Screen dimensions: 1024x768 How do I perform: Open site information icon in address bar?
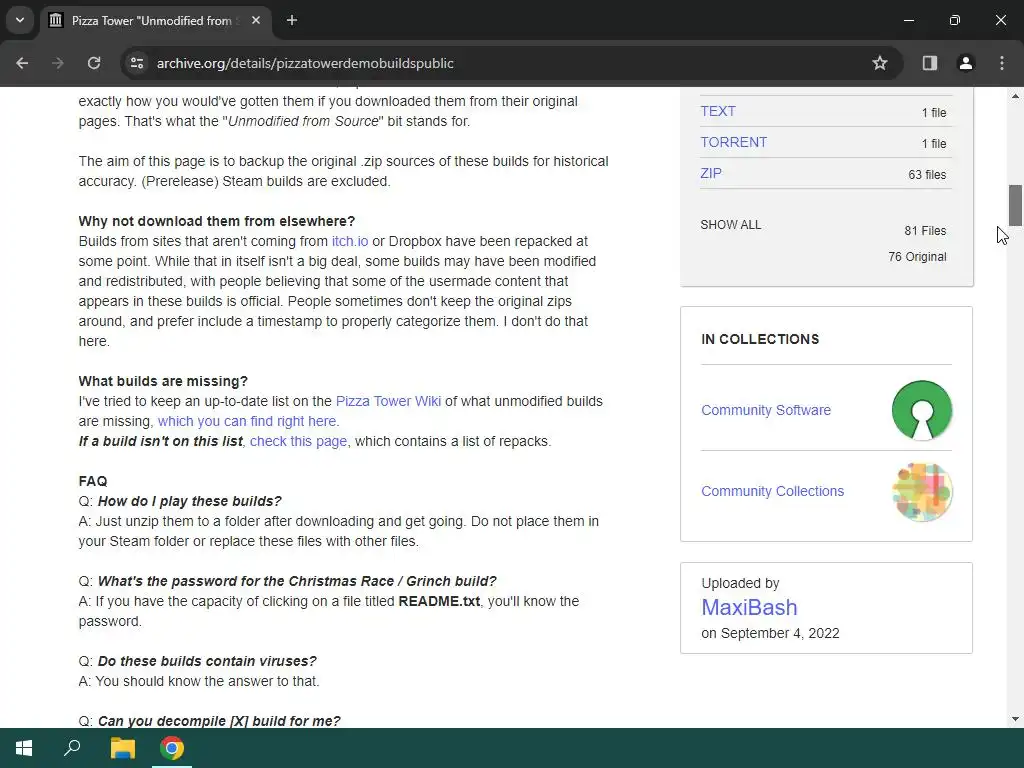(x=137, y=63)
